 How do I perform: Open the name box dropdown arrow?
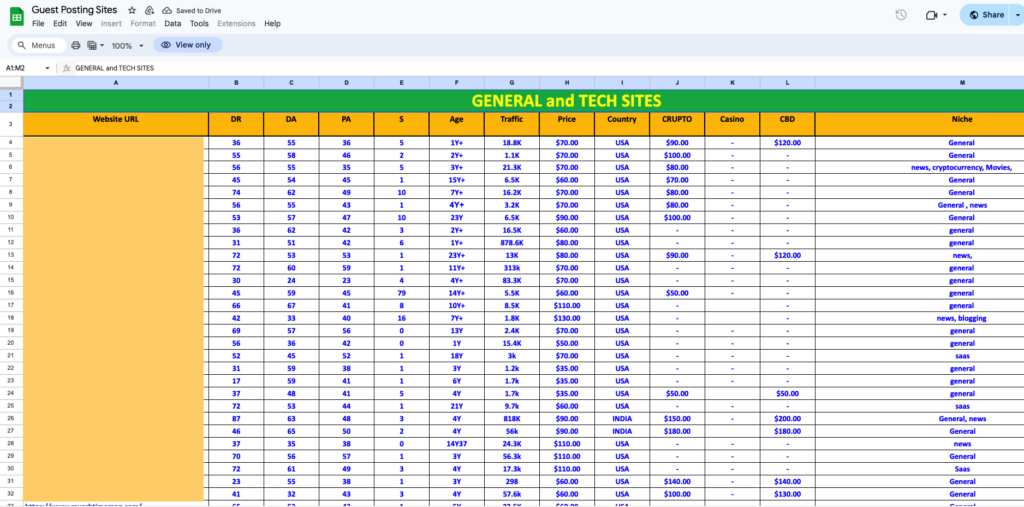pyautogui.click(x=47, y=68)
